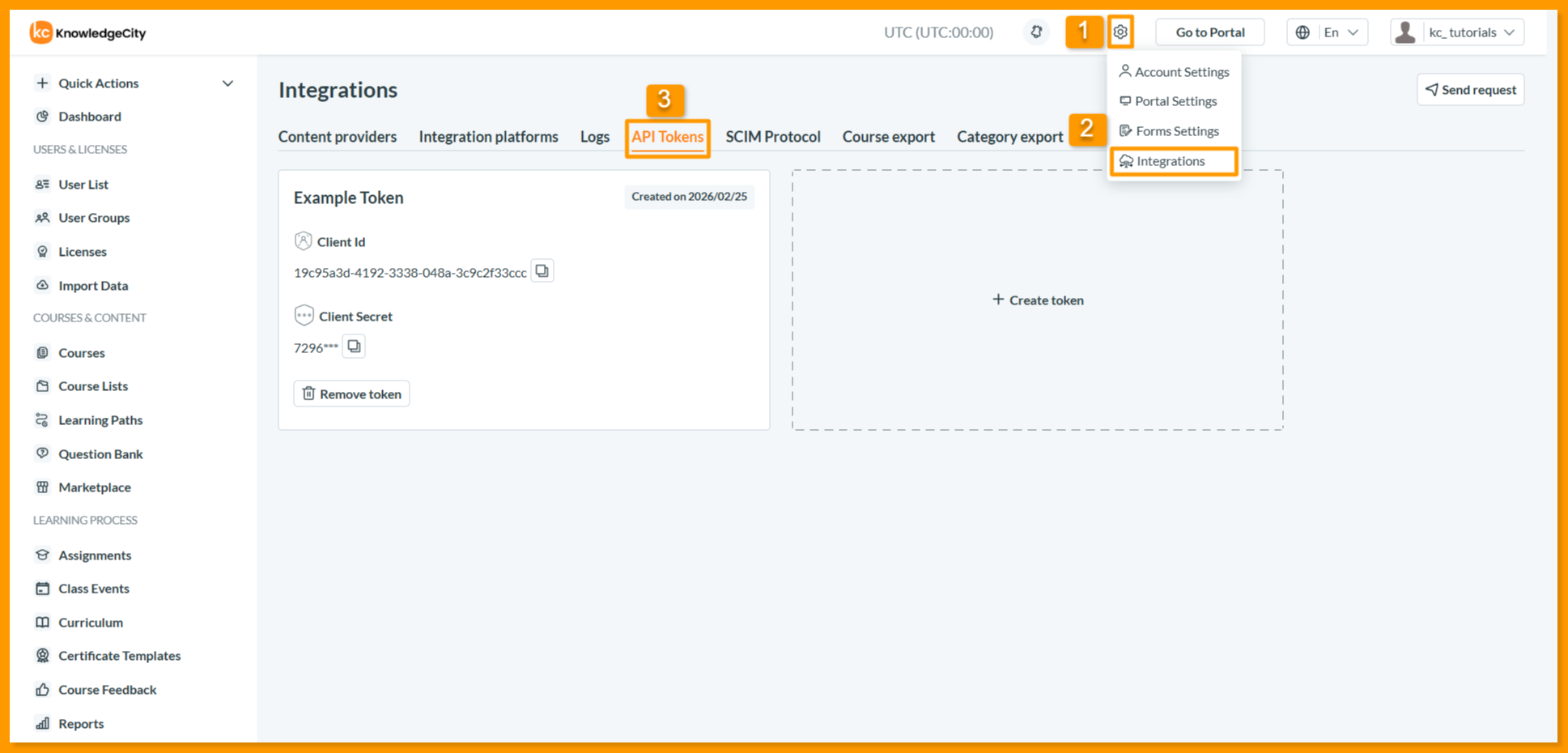Image resolution: width=1568 pixels, height=753 pixels.
Task: Select the API Tokens tab
Action: tap(667, 138)
